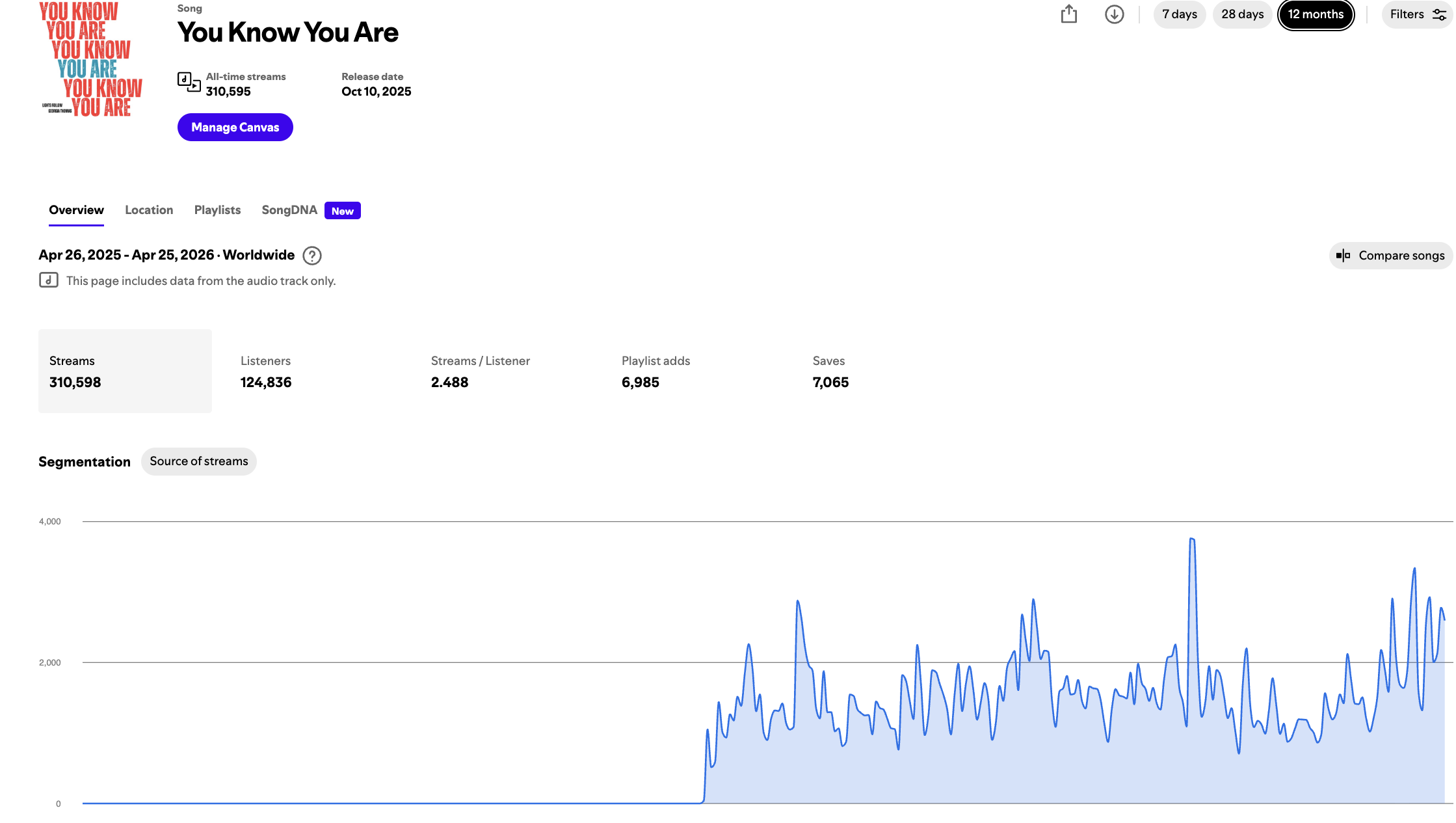1456x823 pixels.
Task: Select the Listeners metric card
Action: tap(266, 371)
